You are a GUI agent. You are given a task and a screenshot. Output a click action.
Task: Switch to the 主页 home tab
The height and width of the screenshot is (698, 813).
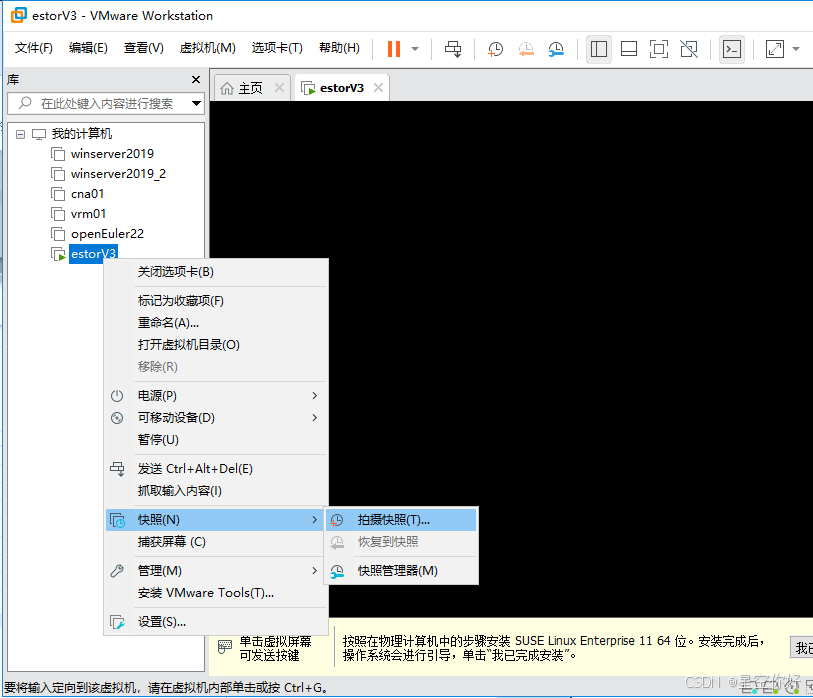250,88
